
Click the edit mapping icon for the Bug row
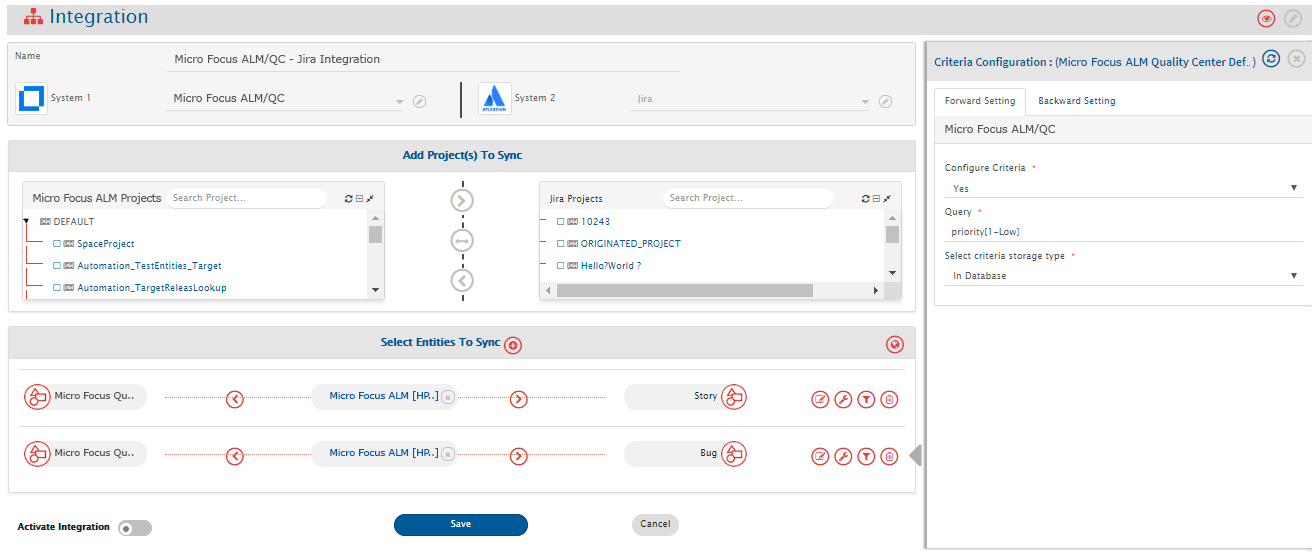tap(820, 456)
